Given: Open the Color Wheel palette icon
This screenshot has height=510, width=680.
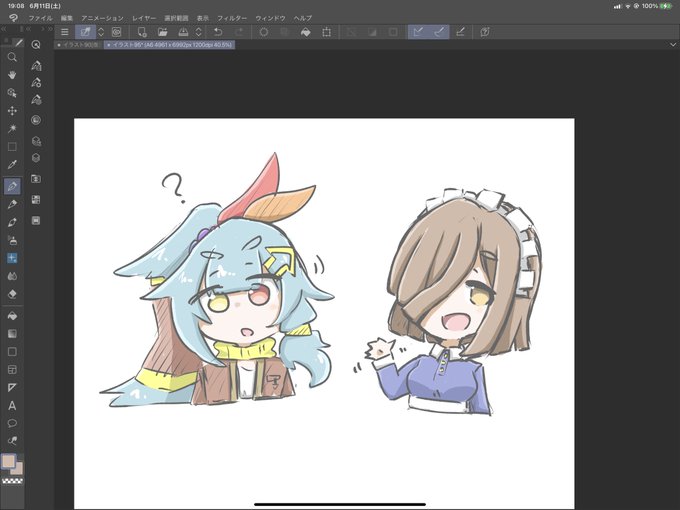Looking at the screenshot, I should (x=36, y=120).
